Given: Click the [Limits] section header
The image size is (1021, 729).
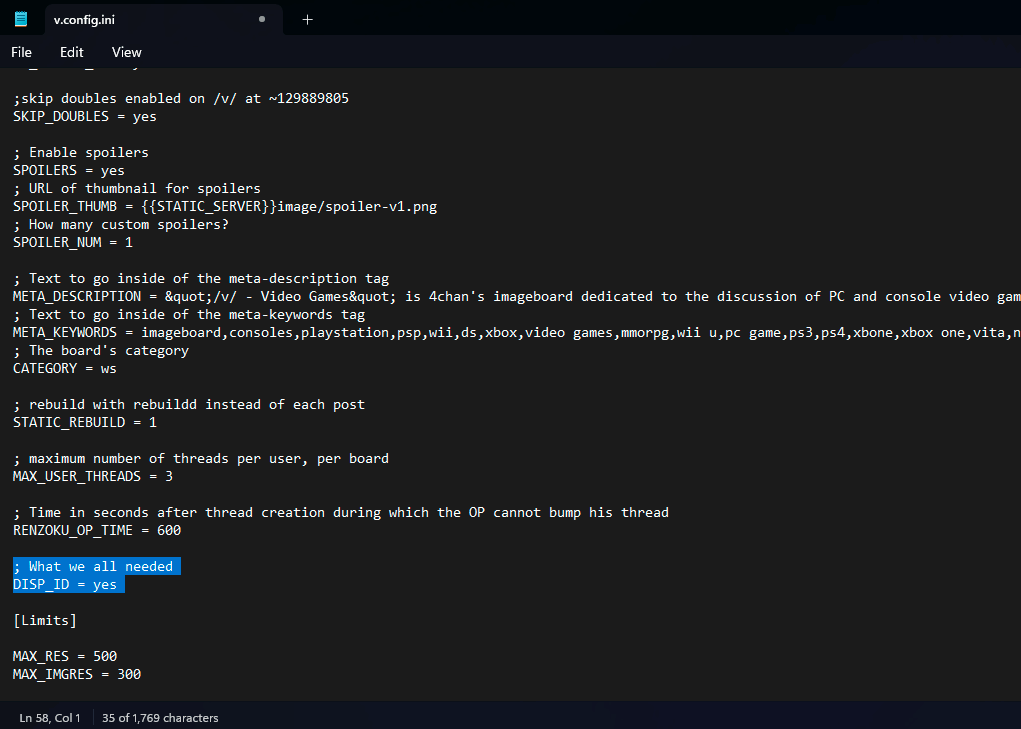Looking at the screenshot, I should [45, 620].
